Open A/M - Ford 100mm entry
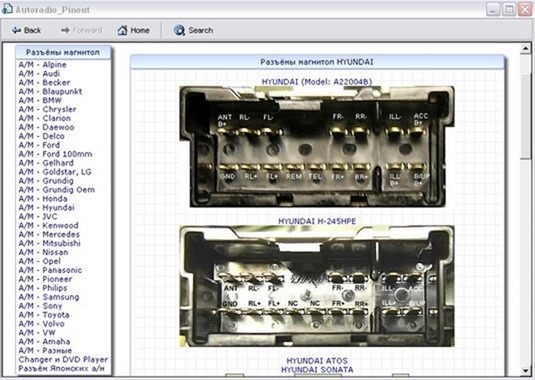This screenshot has width=535, height=380. (x=55, y=154)
